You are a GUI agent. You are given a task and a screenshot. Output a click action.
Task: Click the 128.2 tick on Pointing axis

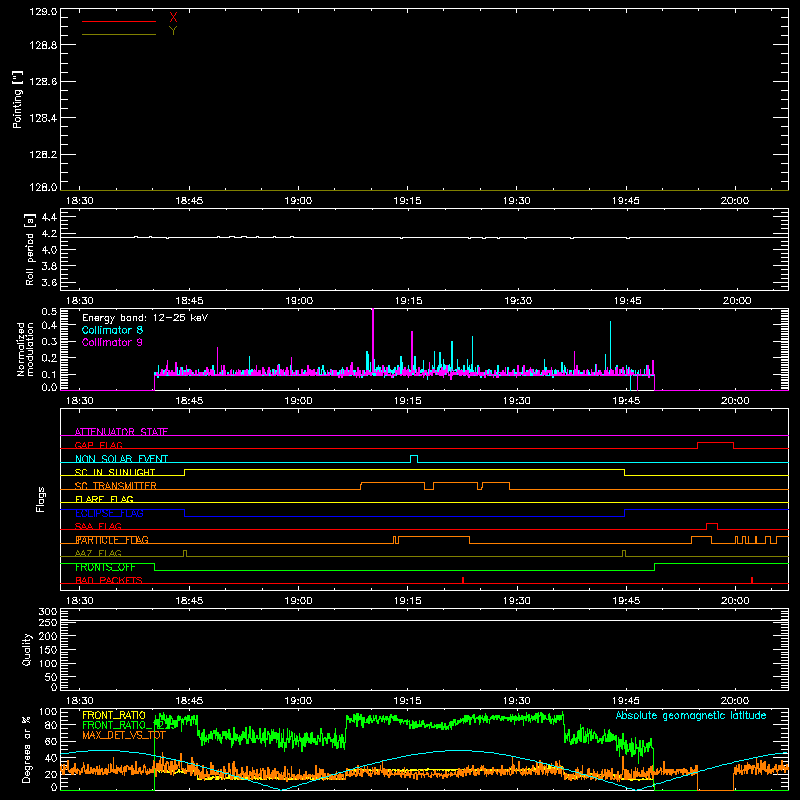pos(43,155)
